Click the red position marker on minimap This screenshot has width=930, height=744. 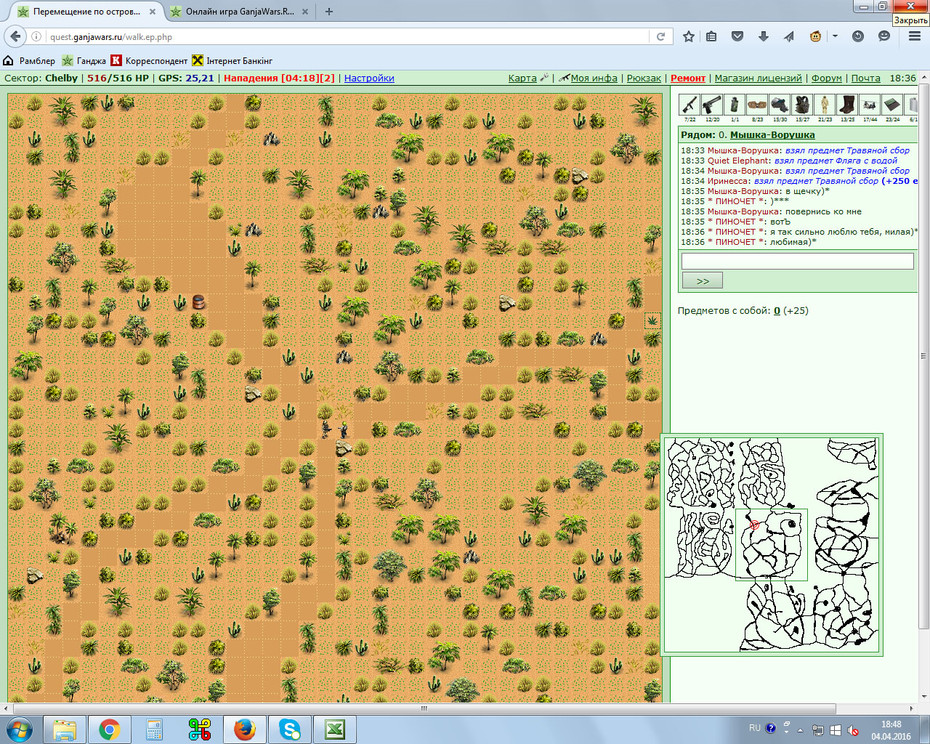coord(754,525)
